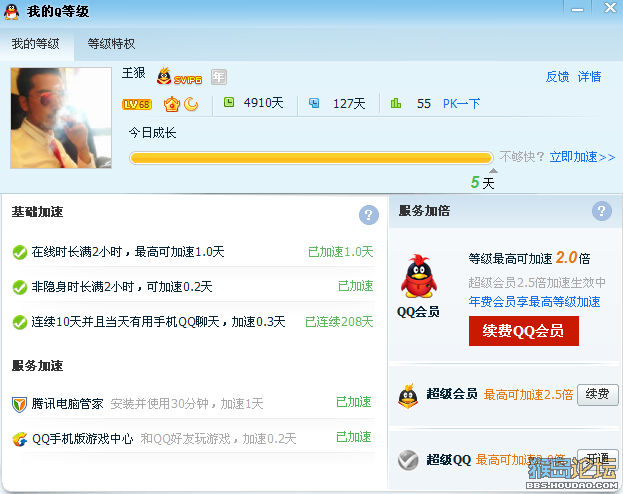Click 已加速1.0天 status text
The width and height of the screenshot is (623, 494).
pyautogui.click(x=341, y=252)
